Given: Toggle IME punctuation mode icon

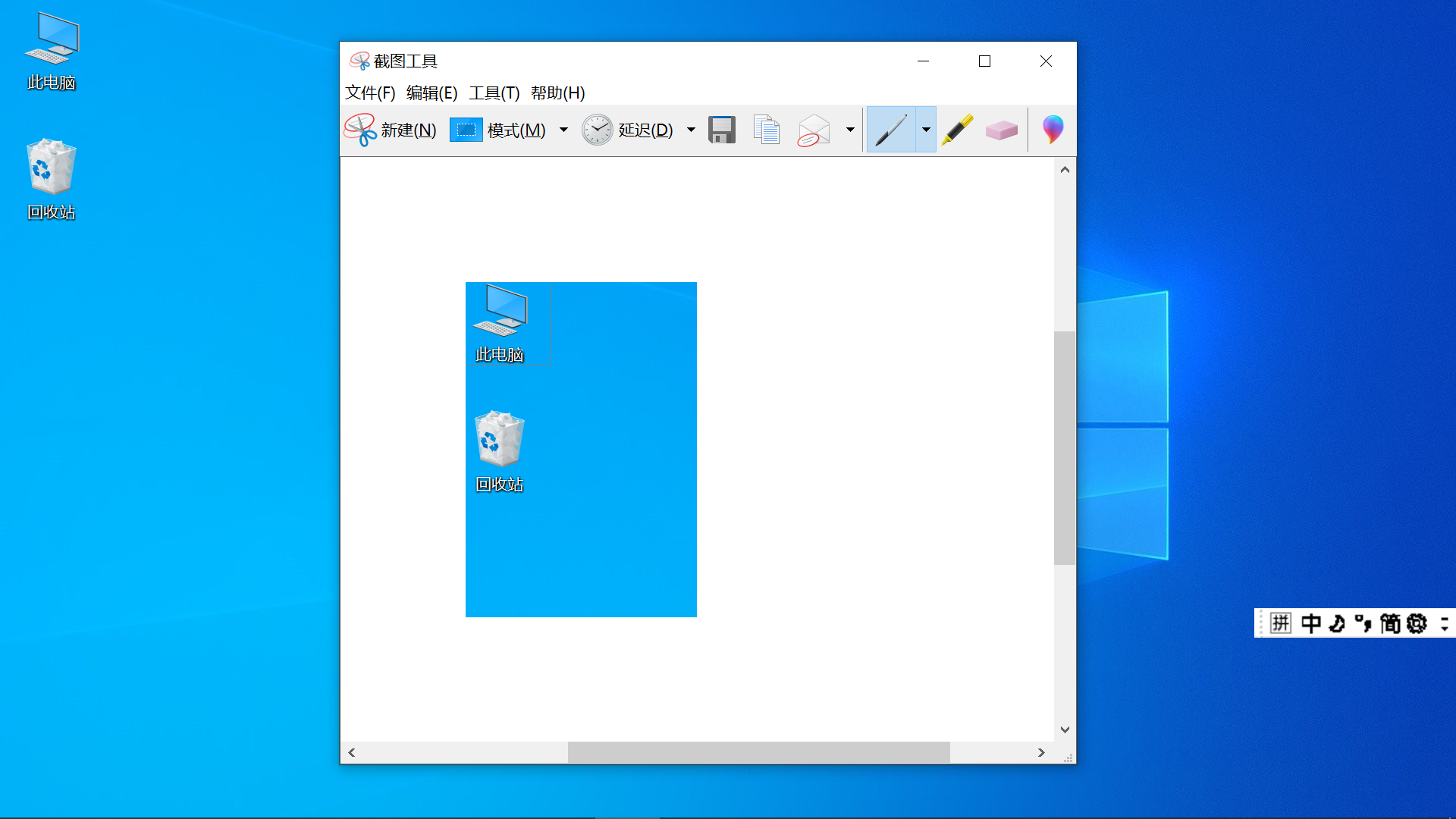Looking at the screenshot, I should click(x=1363, y=623).
